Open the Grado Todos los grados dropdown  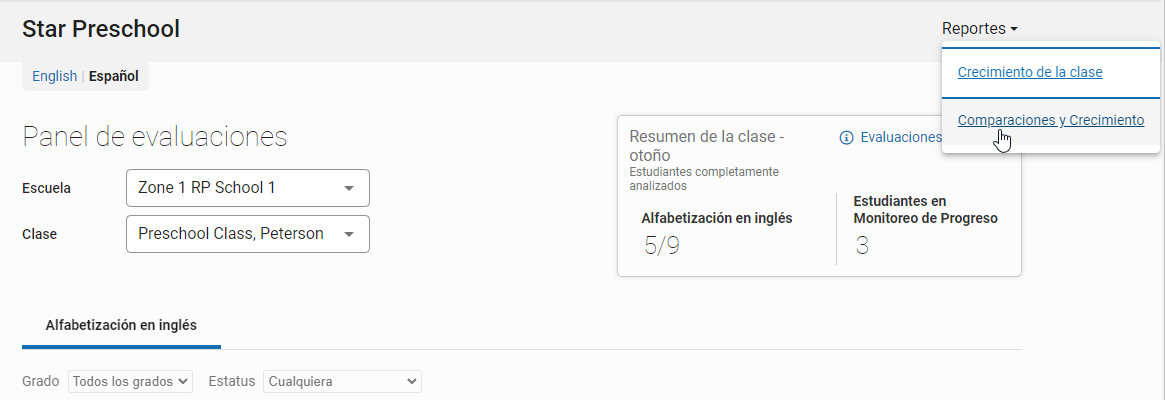point(130,381)
